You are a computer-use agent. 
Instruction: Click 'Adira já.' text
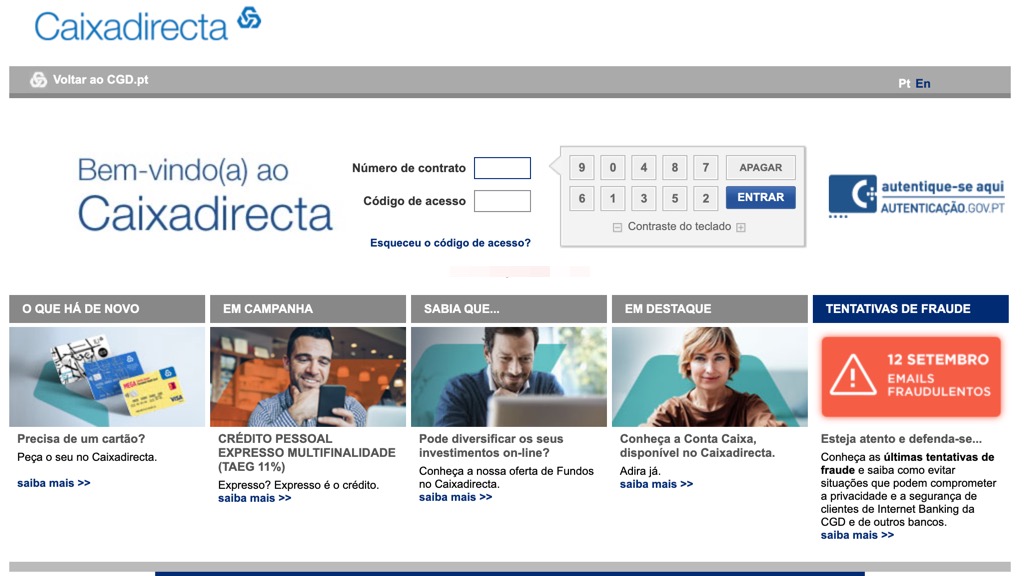click(640, 471)
